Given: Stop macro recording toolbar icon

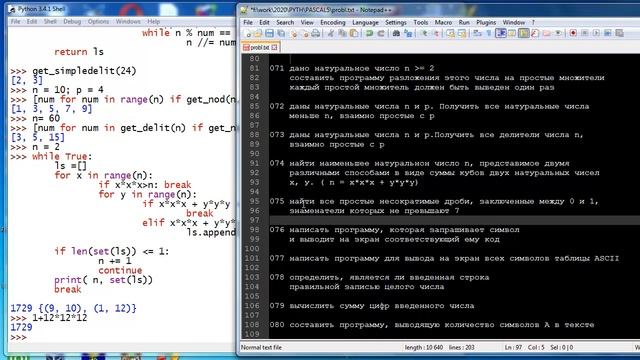Looking at the screenshot, I should 584,33.
